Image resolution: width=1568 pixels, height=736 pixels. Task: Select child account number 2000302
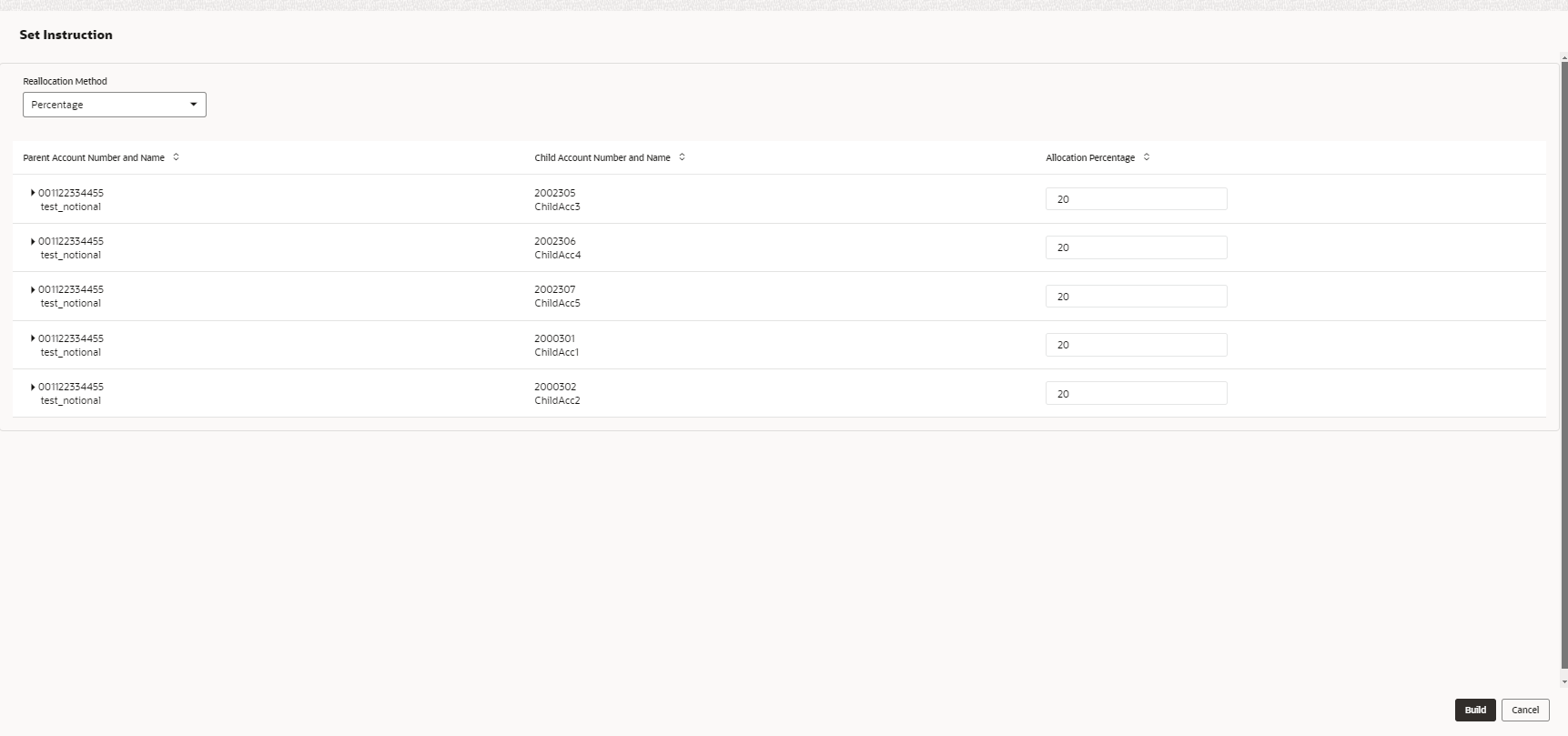tap(555, 387)
